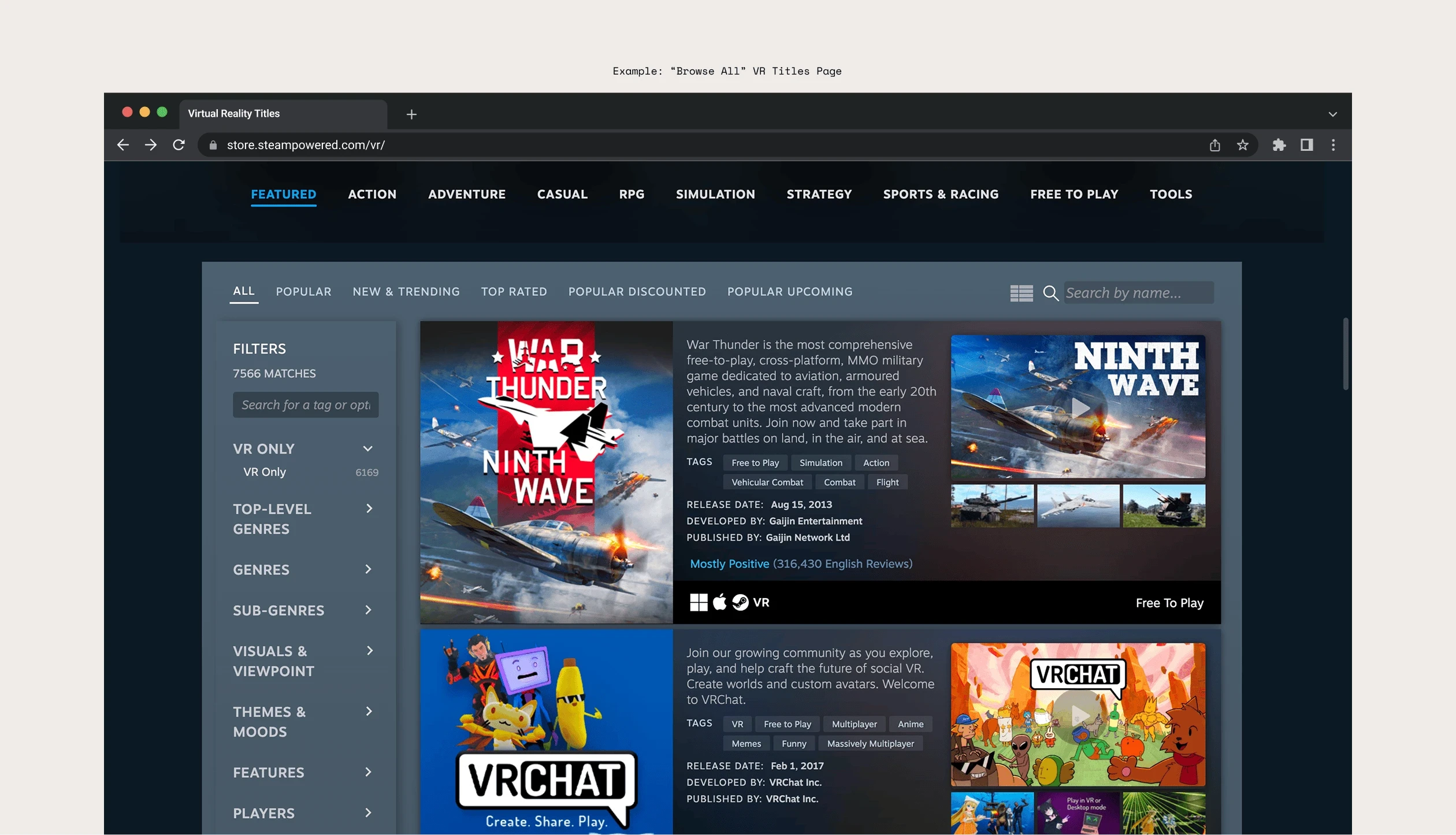Open the CASUAL category
This screenshot has width=1456, height=835.
tap(562, 194)
